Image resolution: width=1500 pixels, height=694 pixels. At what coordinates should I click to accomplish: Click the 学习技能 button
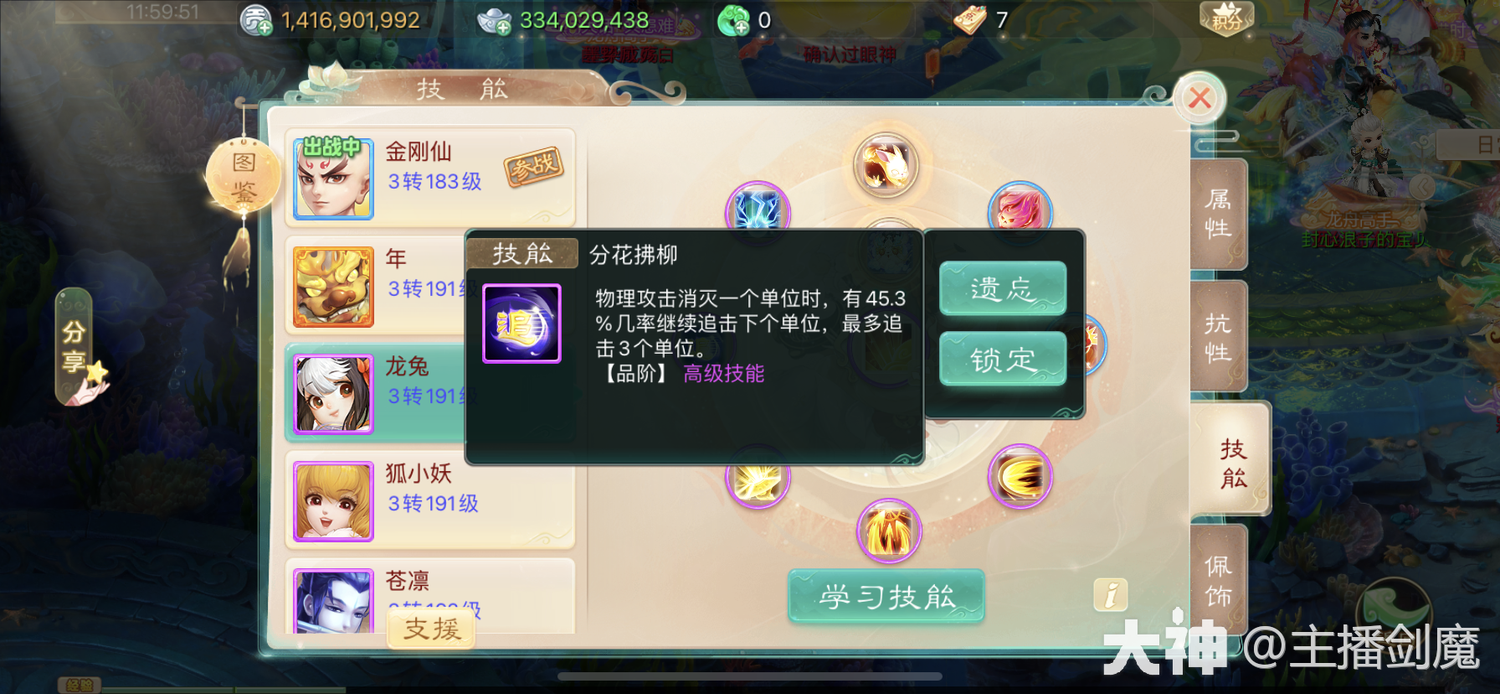tap(887, 597)
